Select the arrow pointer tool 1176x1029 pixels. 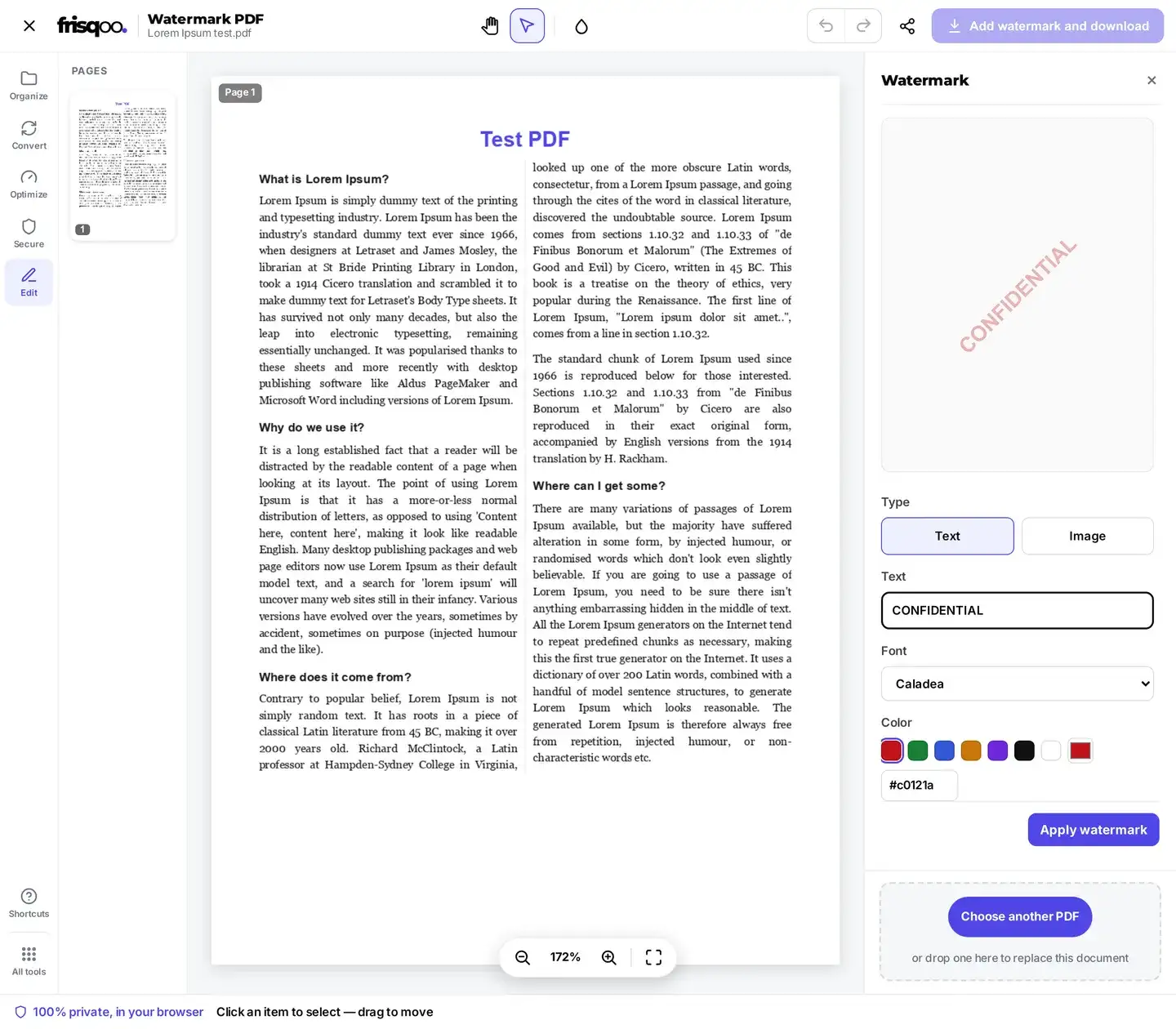527,26
